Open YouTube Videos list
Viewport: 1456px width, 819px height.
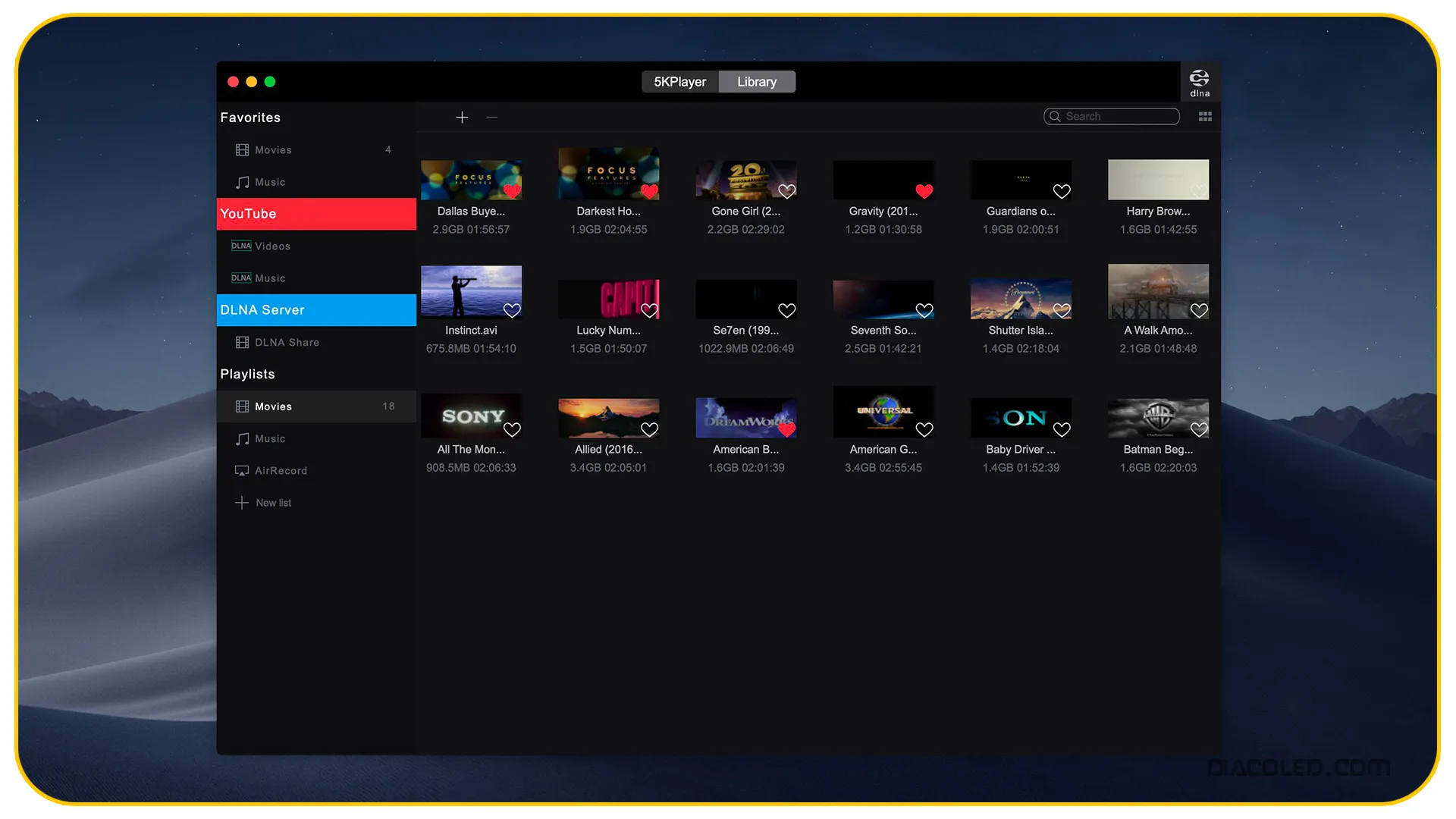point(316,246)
